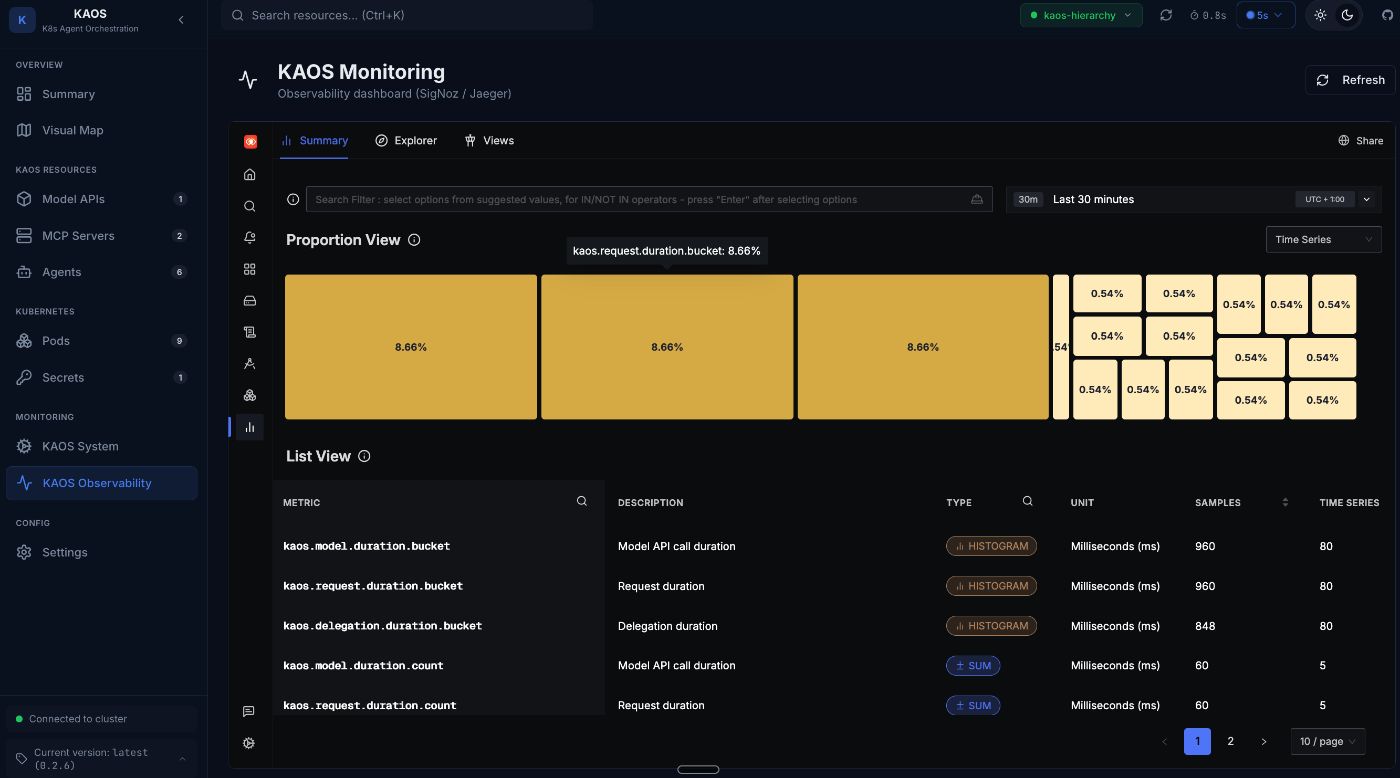This screenshot has width=1400, height=778.
Task: Switch to light mode with the sun toggle
Action: (x=1320, y=15)
